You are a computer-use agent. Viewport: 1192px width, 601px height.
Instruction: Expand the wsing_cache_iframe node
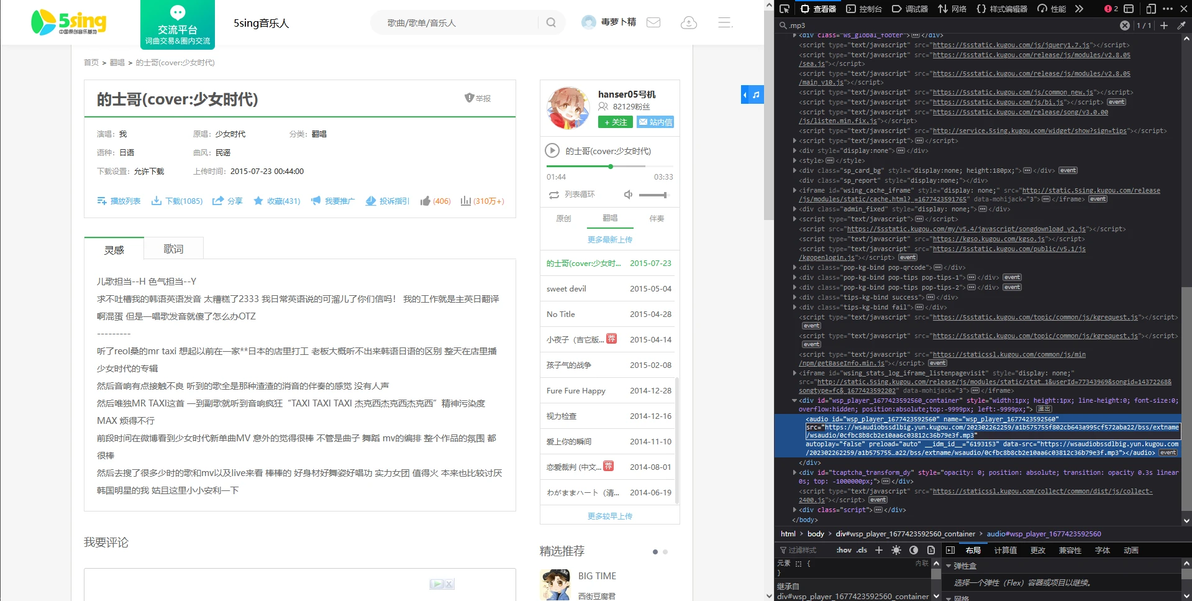795,190
